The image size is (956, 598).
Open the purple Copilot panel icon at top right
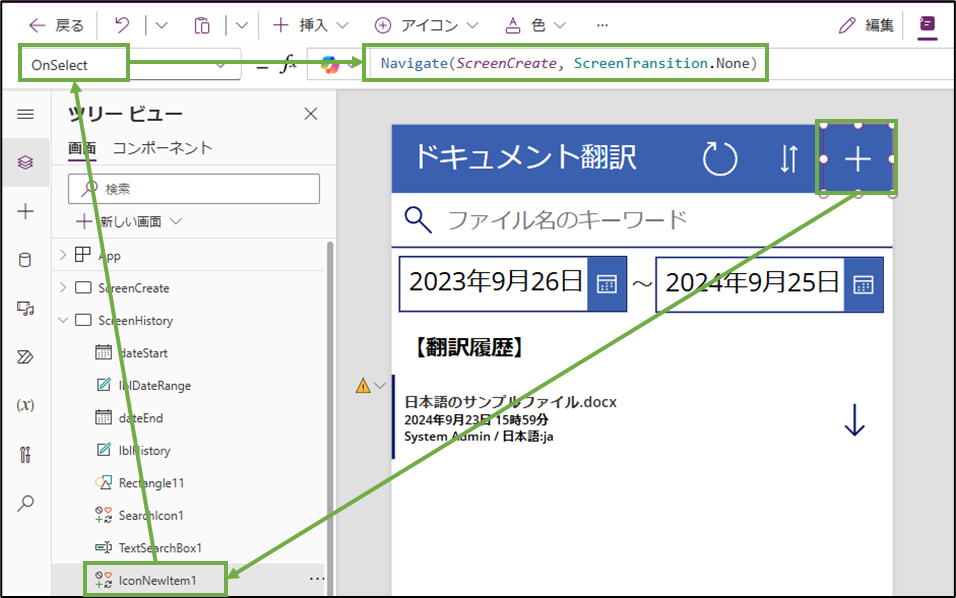[x=927, y=26]
